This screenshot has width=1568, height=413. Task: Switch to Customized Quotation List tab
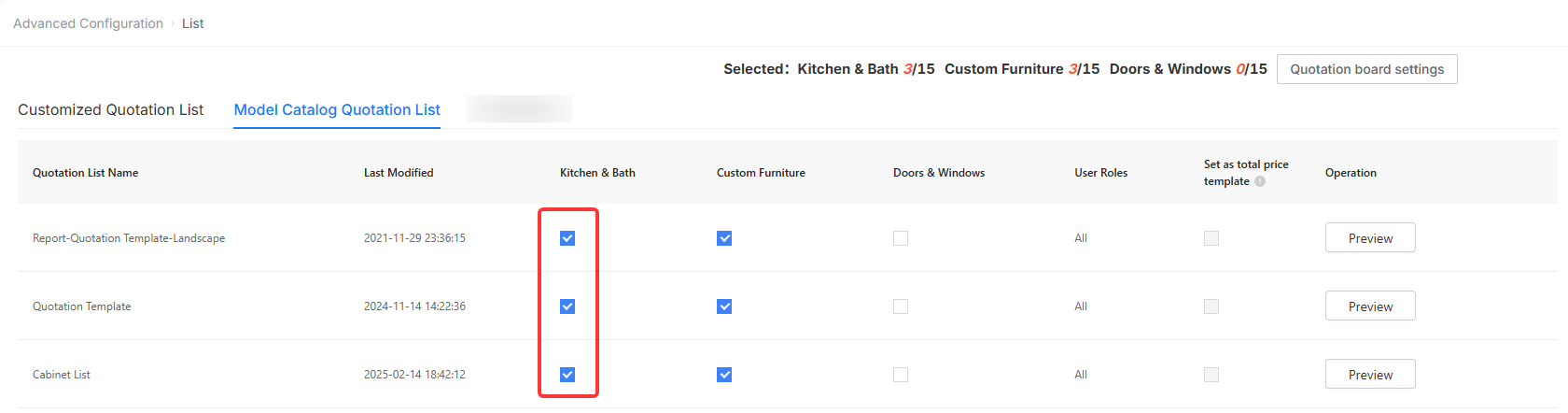110,109
